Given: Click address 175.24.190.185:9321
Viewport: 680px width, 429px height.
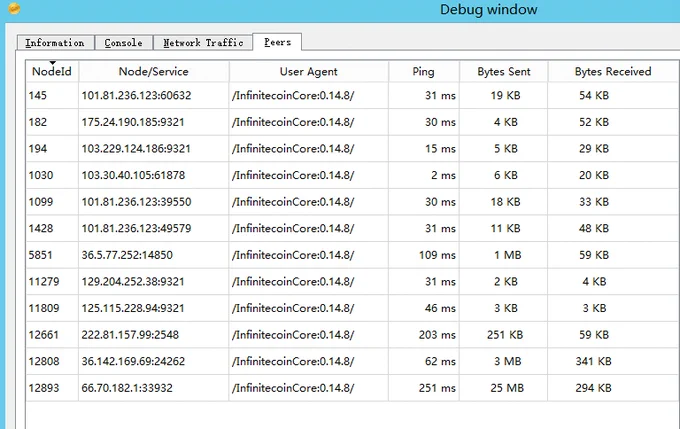Looking at the screenshot, I should (133, 122).
